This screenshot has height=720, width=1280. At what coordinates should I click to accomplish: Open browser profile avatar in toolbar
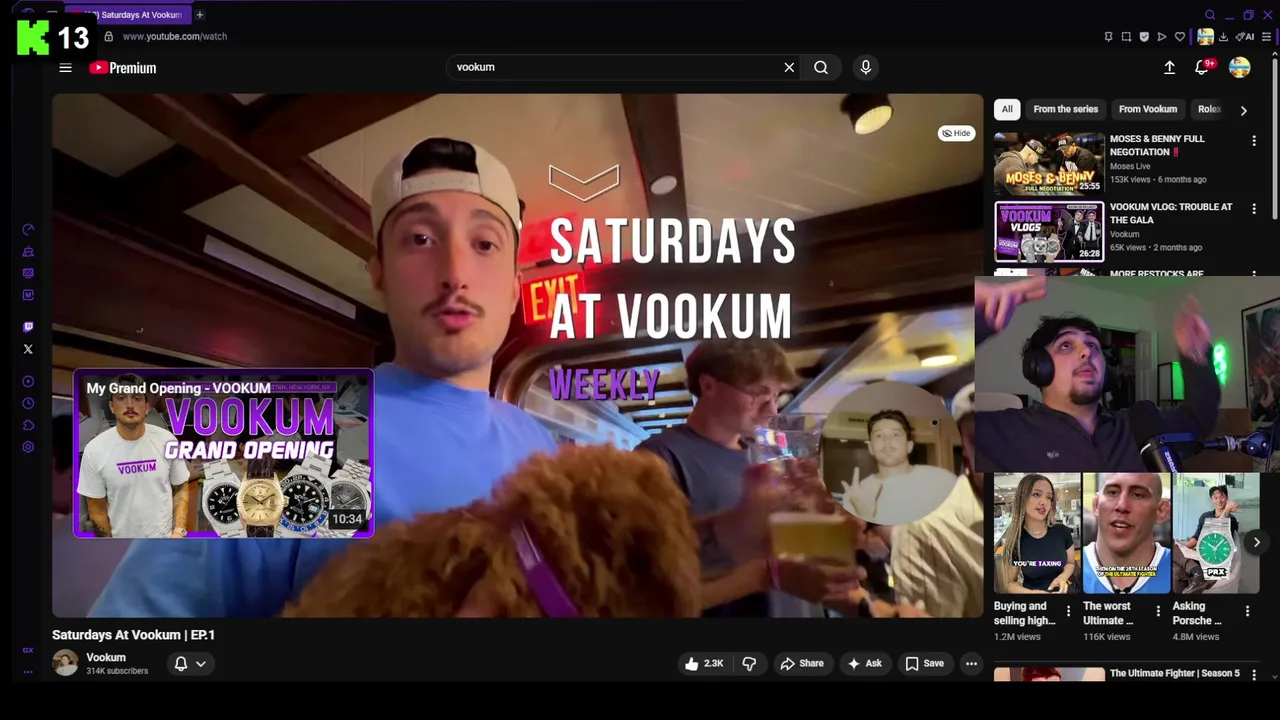[1205, 37]
